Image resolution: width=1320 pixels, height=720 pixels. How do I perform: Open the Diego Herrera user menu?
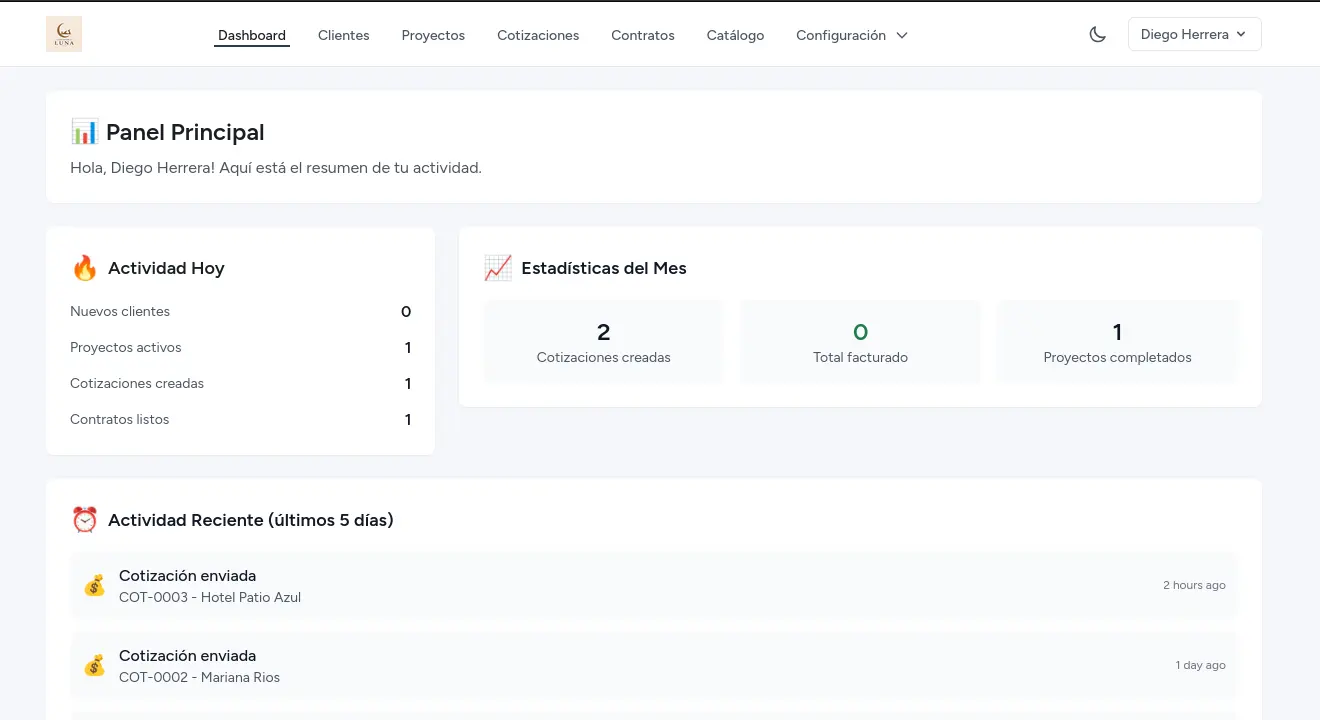[1194, 34]
